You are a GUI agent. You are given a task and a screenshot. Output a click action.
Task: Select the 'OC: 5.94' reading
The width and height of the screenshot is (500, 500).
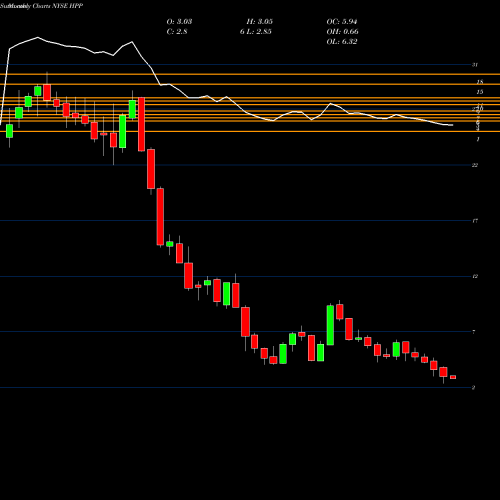pos(342,22)
